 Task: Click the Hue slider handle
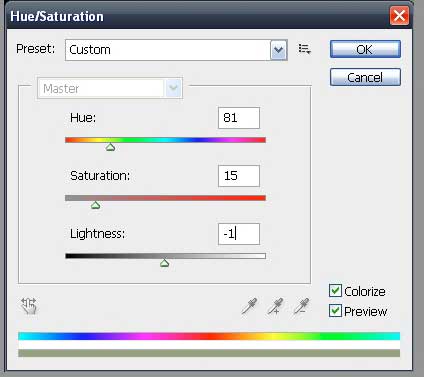(110, 147)
